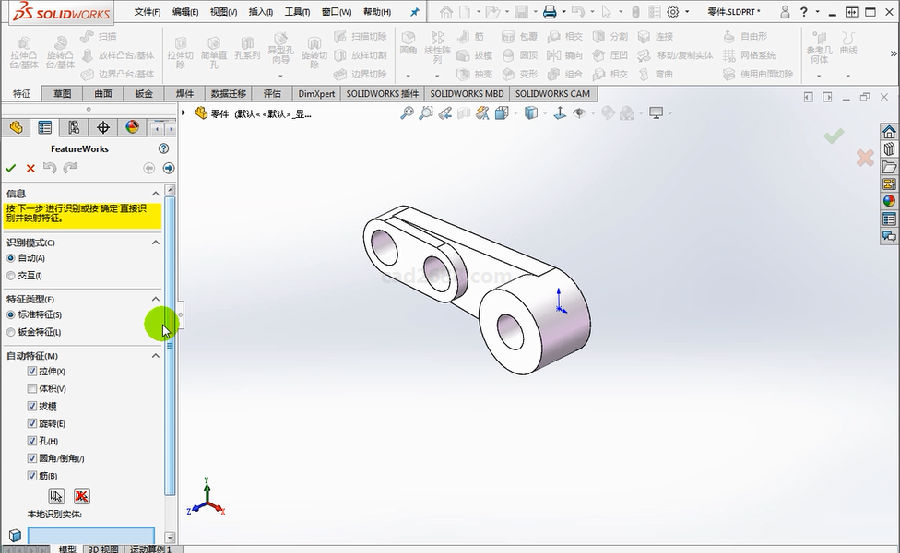Screen dimensions: 900x553
Task: Collapse the 信息 section
Action: tap(155, 193)
